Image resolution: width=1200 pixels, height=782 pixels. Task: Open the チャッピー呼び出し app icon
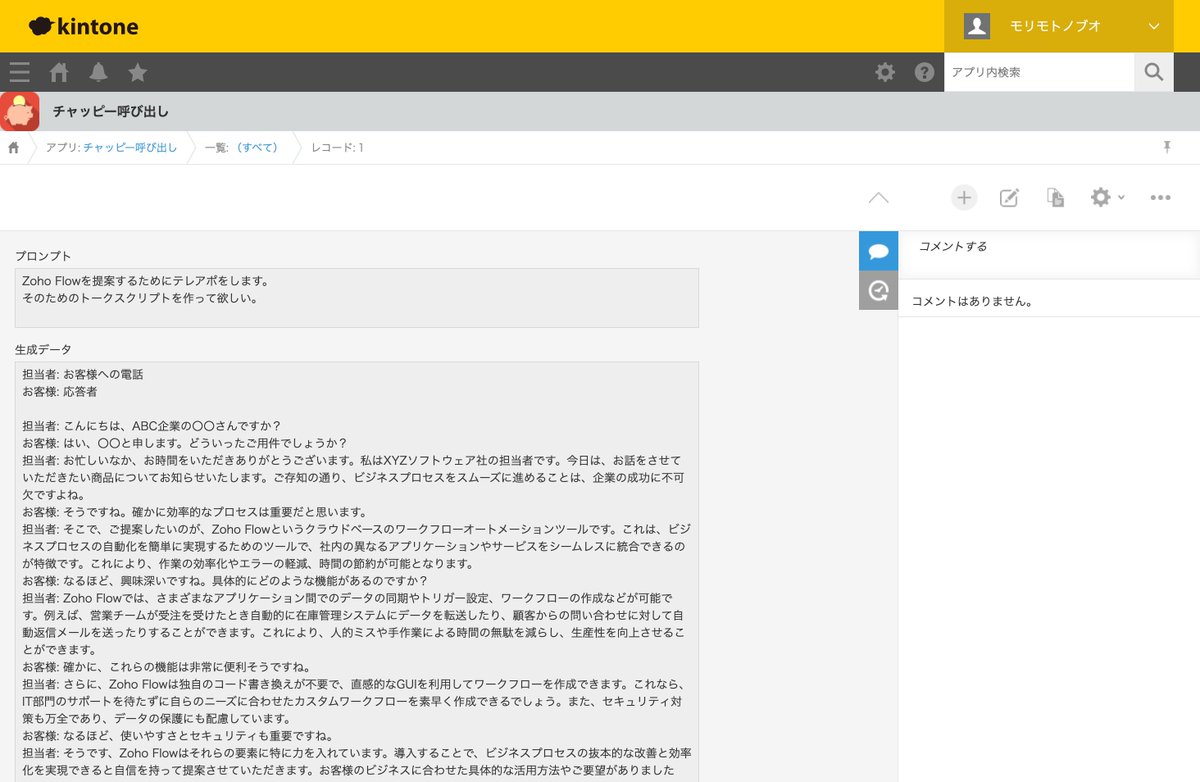pyautogui.click(x=19, y=111)
